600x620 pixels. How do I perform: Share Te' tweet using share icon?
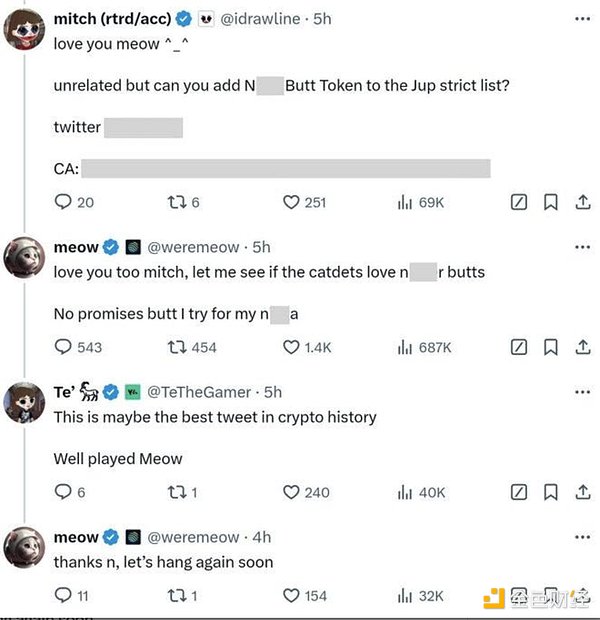(582, 492)
